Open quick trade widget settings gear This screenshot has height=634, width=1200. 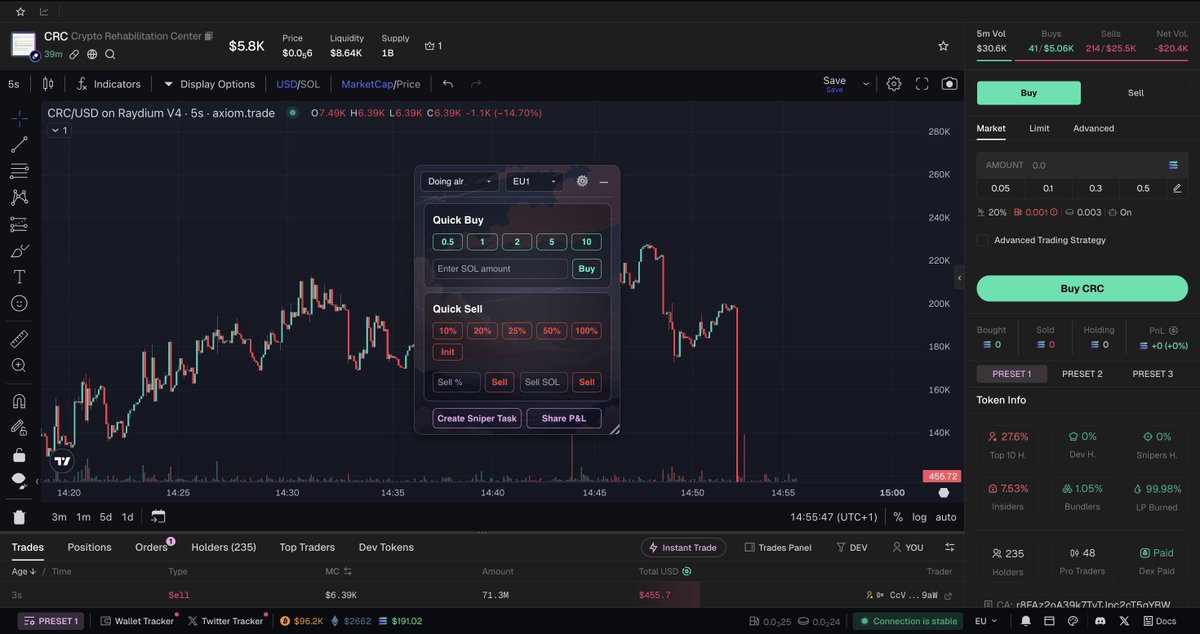tap(583, 181)
